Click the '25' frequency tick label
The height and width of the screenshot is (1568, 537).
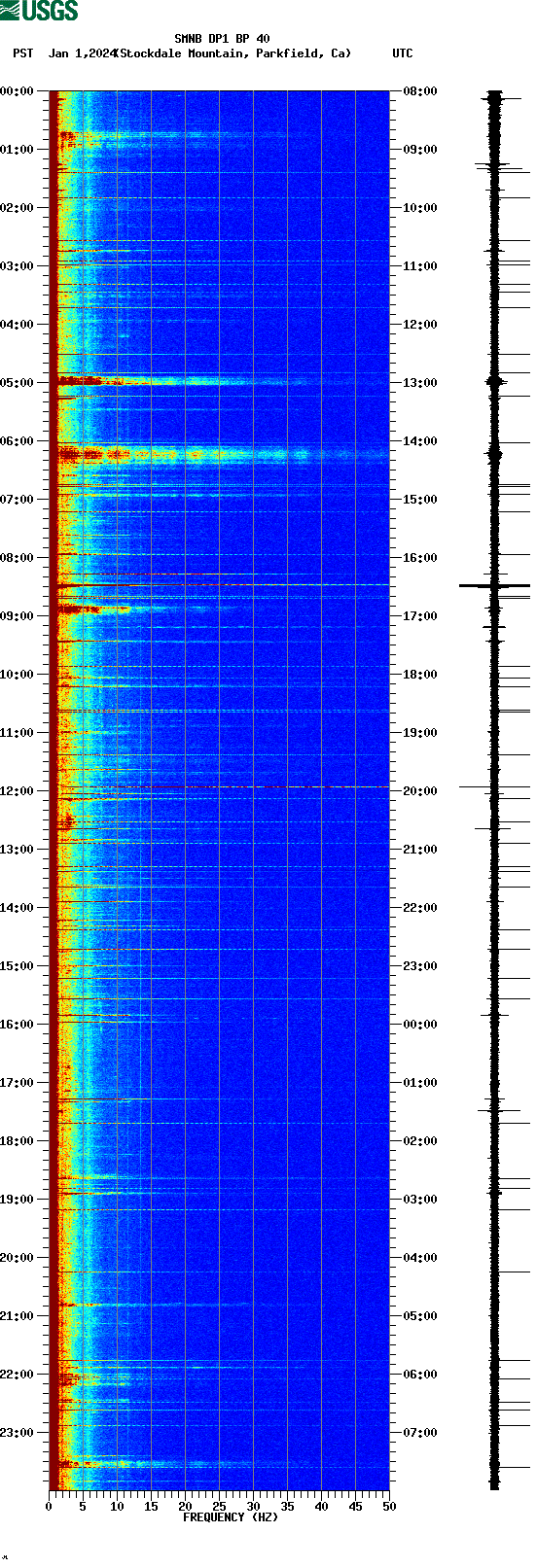[x=219, y=1507]
